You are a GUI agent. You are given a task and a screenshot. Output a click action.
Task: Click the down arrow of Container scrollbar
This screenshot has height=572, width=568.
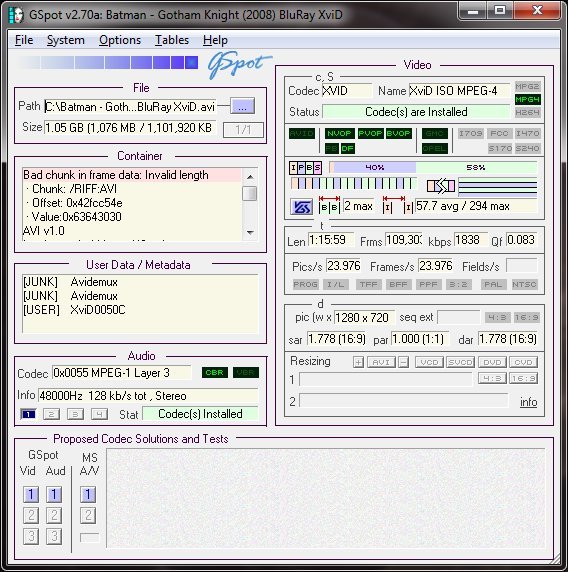pyautogui.click(x=250, y=232)
